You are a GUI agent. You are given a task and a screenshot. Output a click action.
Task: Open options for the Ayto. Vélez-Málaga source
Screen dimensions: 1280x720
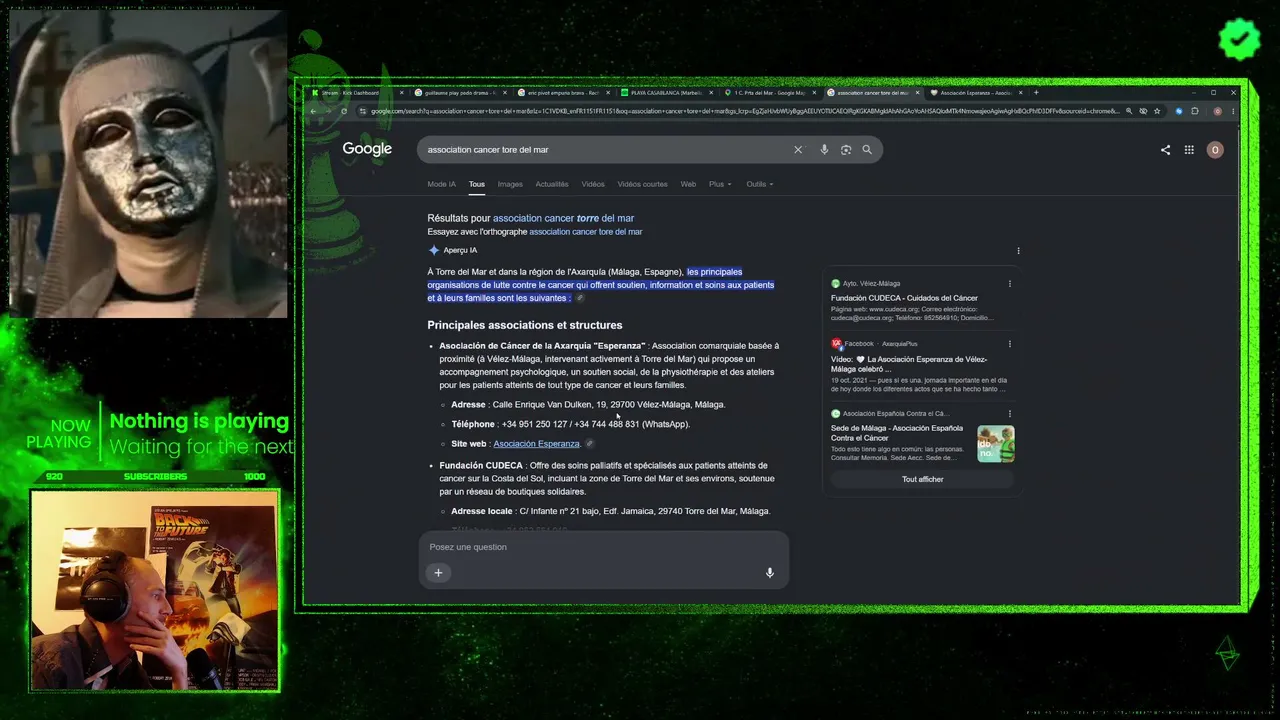tap(1010, 283)
